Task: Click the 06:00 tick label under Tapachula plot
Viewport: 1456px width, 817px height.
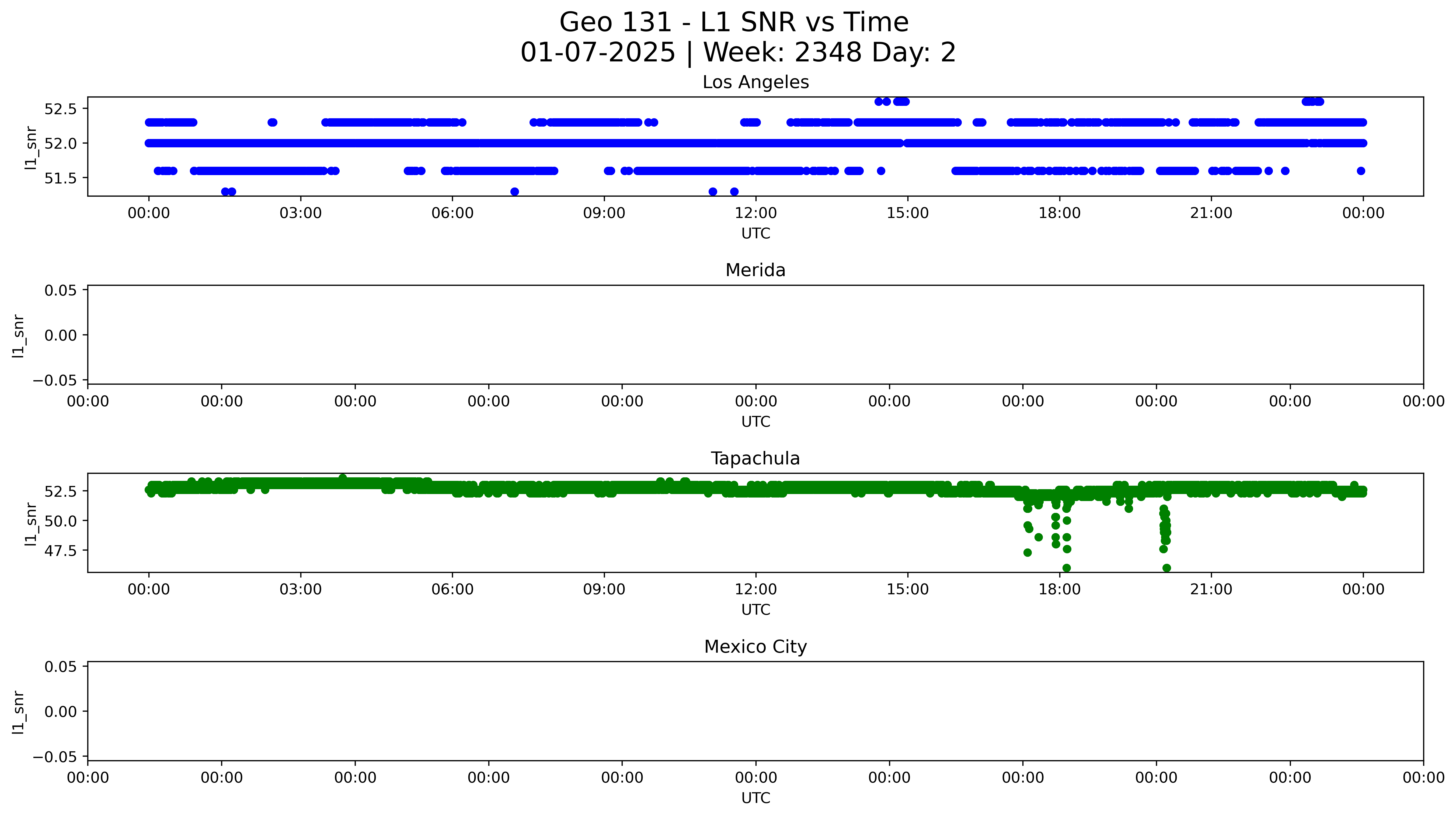Action: (452, 590)
